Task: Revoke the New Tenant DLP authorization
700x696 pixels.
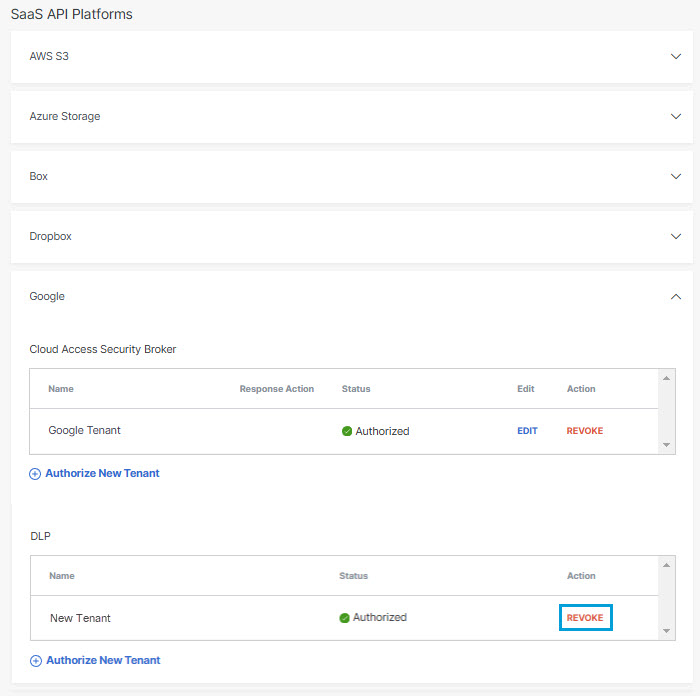Action: (x=585, y=617)
